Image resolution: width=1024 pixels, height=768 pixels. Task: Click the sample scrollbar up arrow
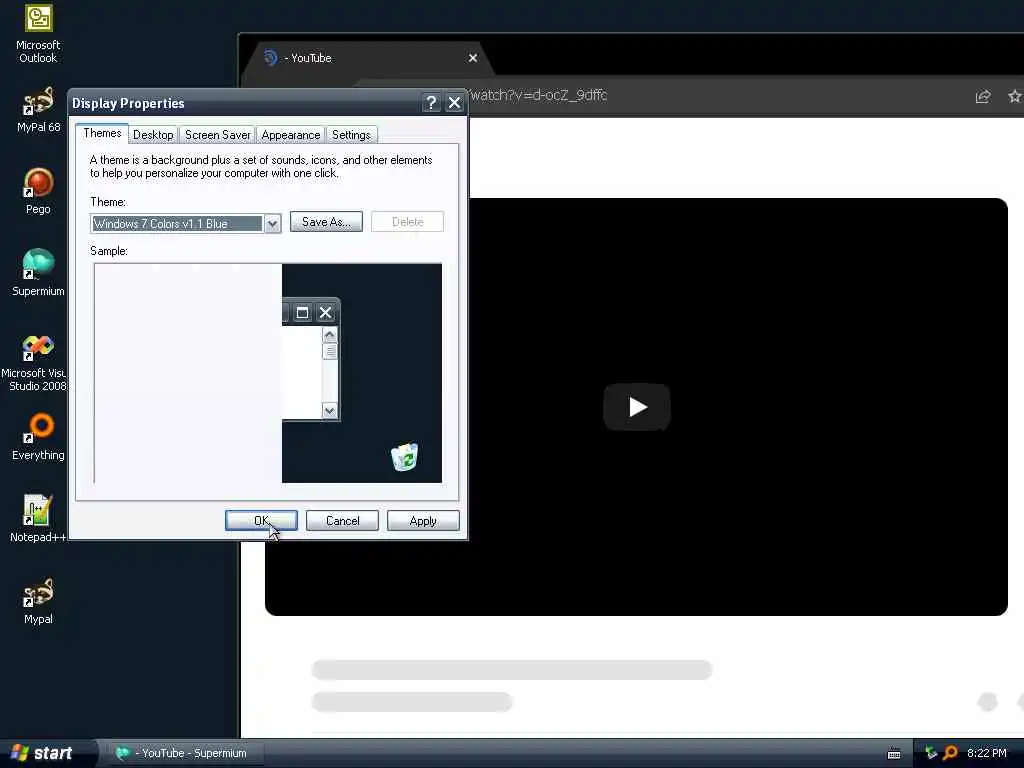(329, 335)
